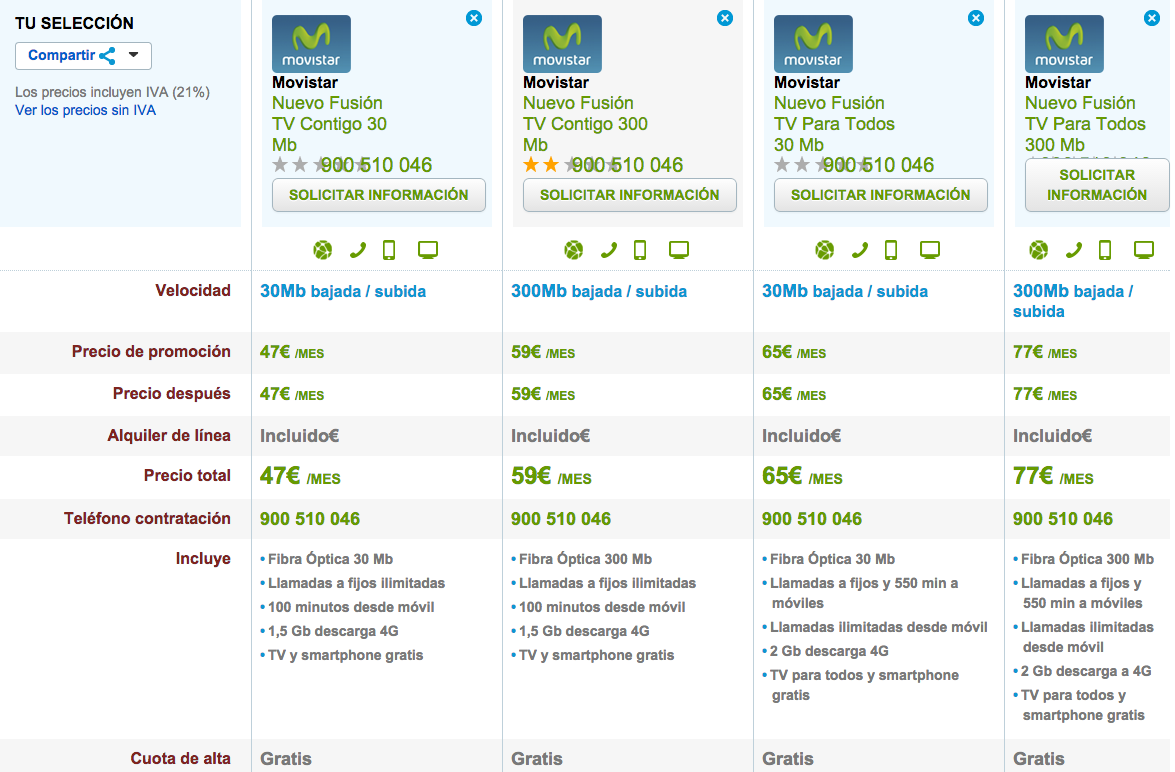Click the Movistar logo of TV Contigo 30 Mb
Viewport: 1175px width, 772px height.
click(311, 43)
